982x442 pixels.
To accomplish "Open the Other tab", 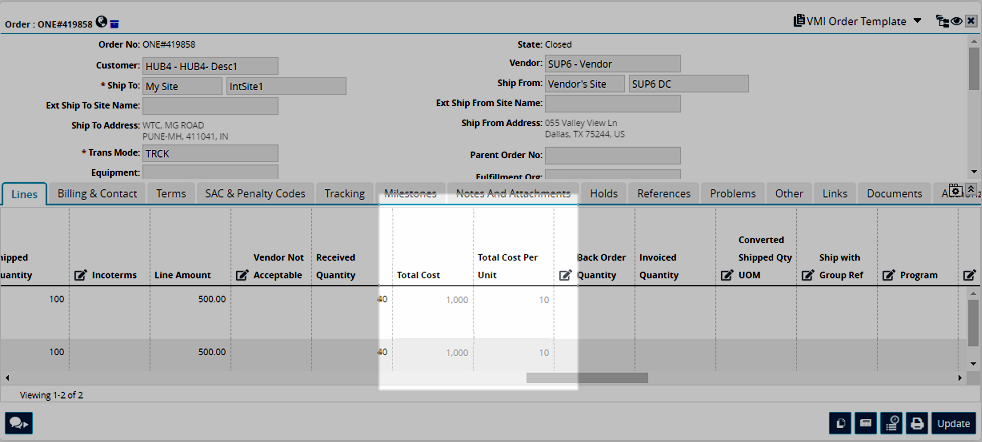I will point(789,193).
